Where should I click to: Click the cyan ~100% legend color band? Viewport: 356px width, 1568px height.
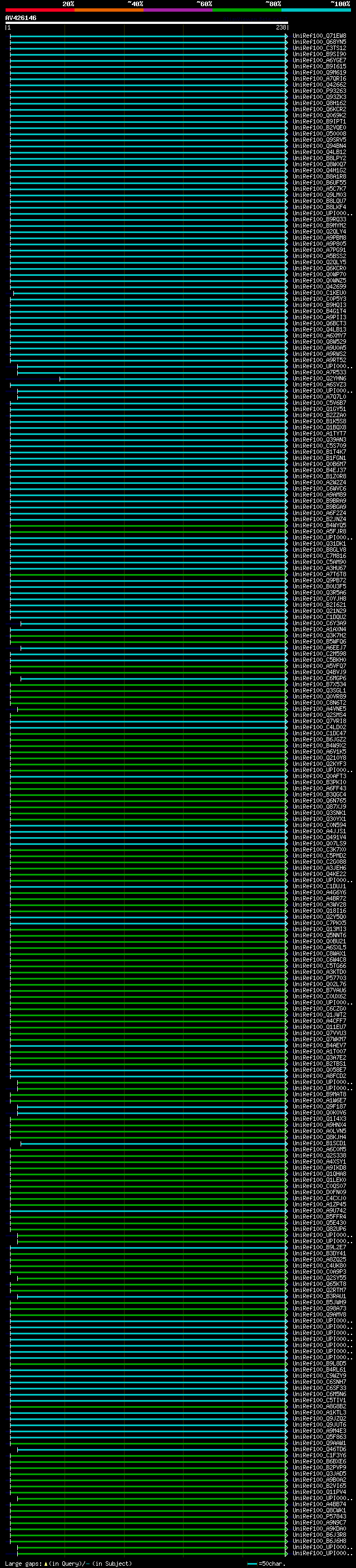(x=316, y=10)
